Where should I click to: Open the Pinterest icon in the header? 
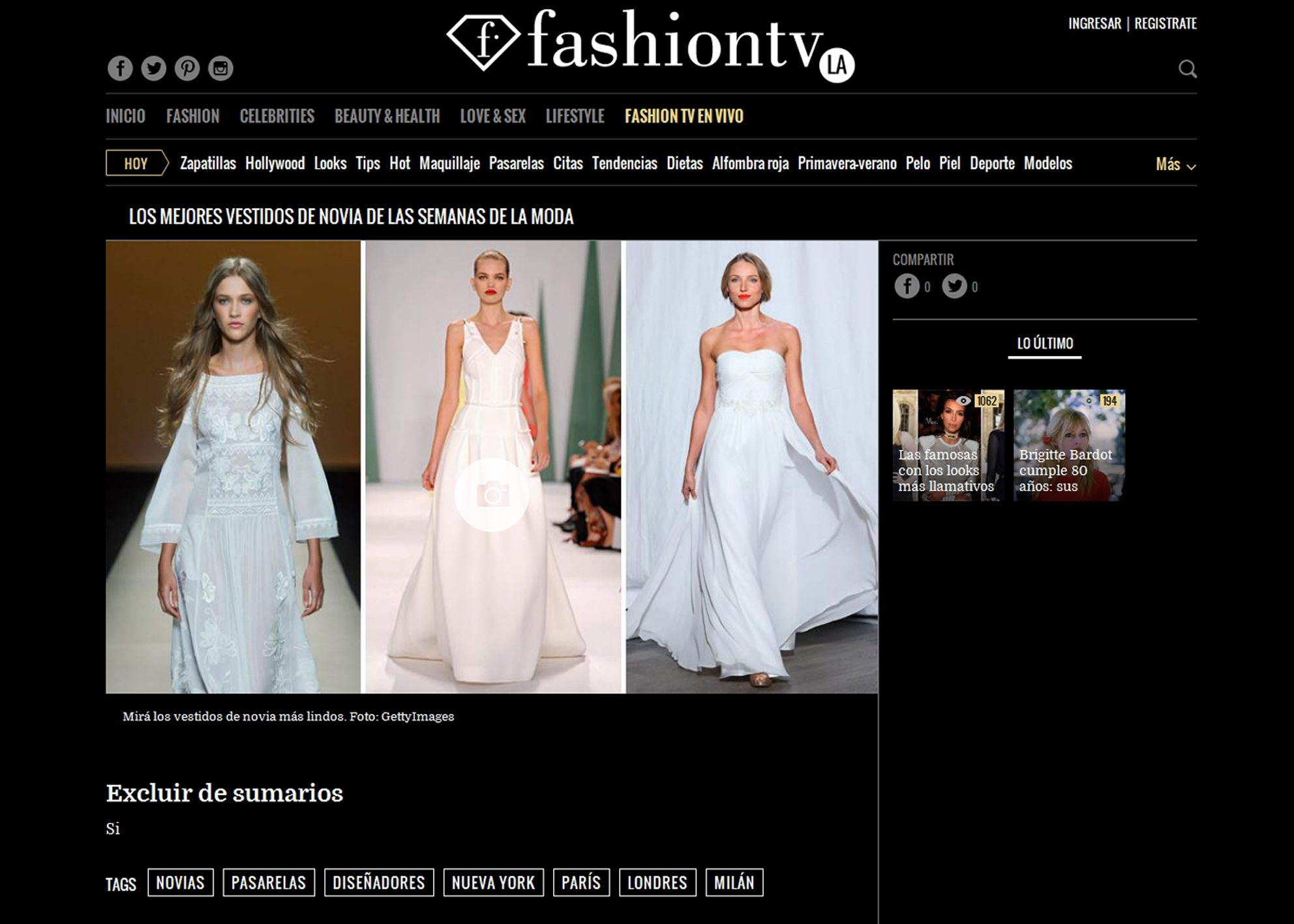pyautogui.click(x=187, y=68)
